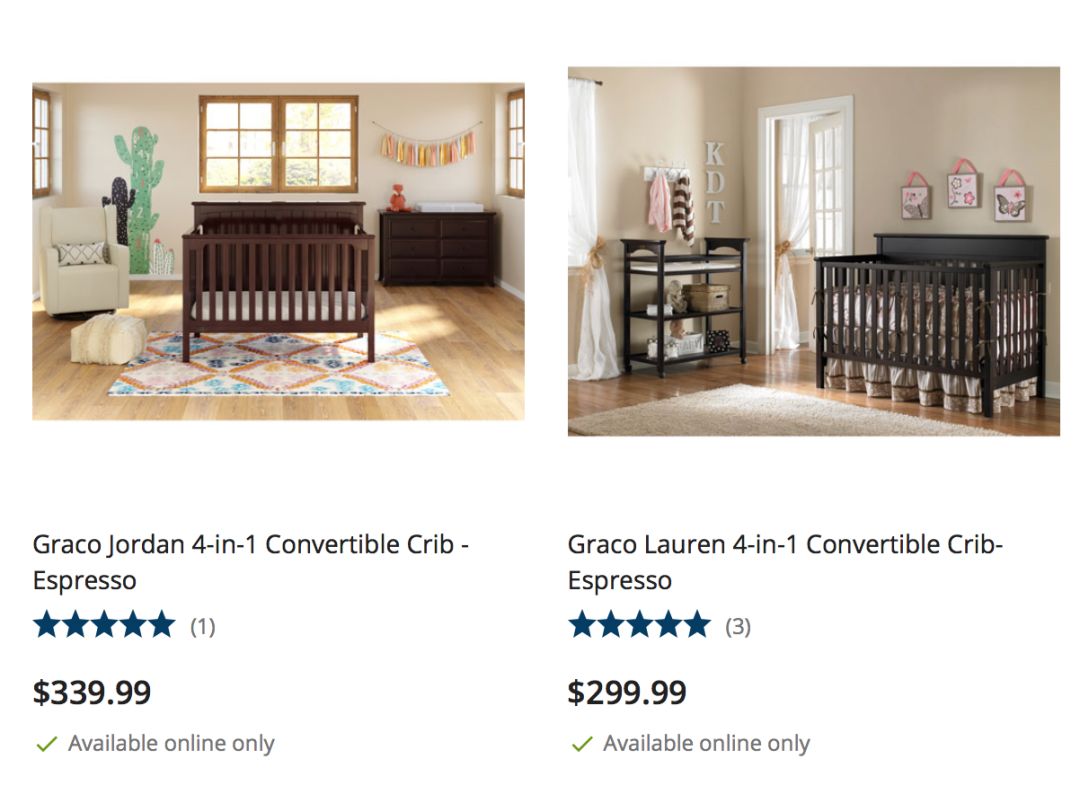Image resolution: width=1080 pixels, height=794 pixels.
Task: Click the Lauren crib five-star rating
Action: click(x=638, y=625)
